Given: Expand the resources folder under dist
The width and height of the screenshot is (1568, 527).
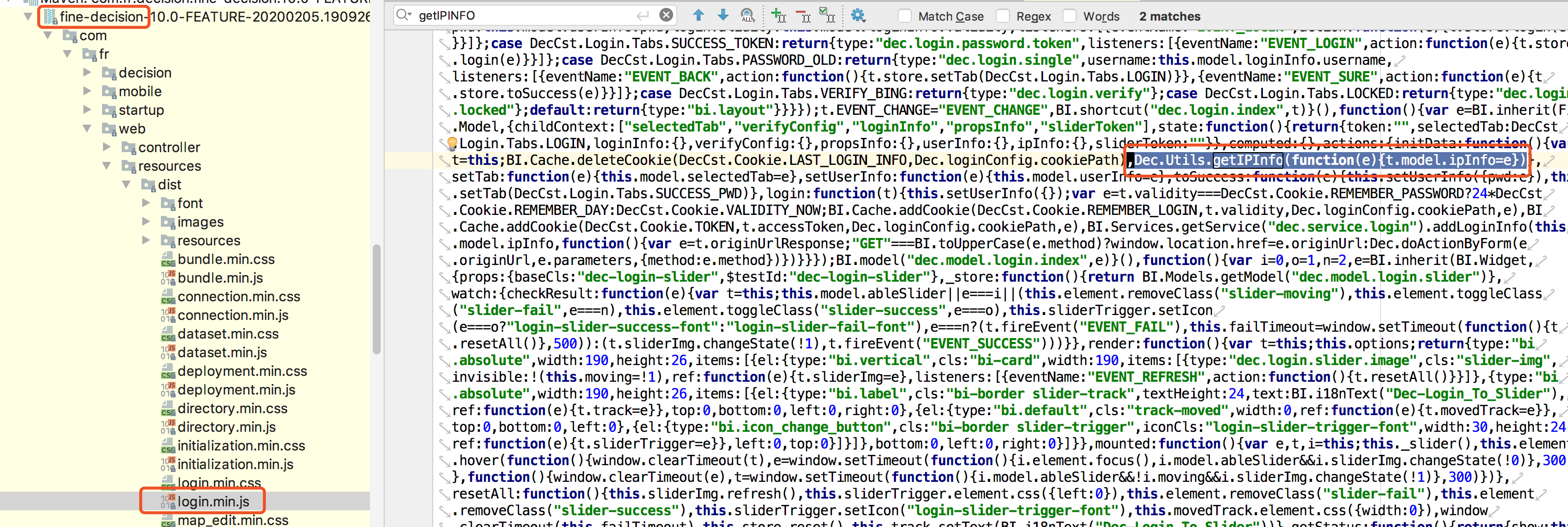Looking at the screenshot, I should tap(146, 240).
